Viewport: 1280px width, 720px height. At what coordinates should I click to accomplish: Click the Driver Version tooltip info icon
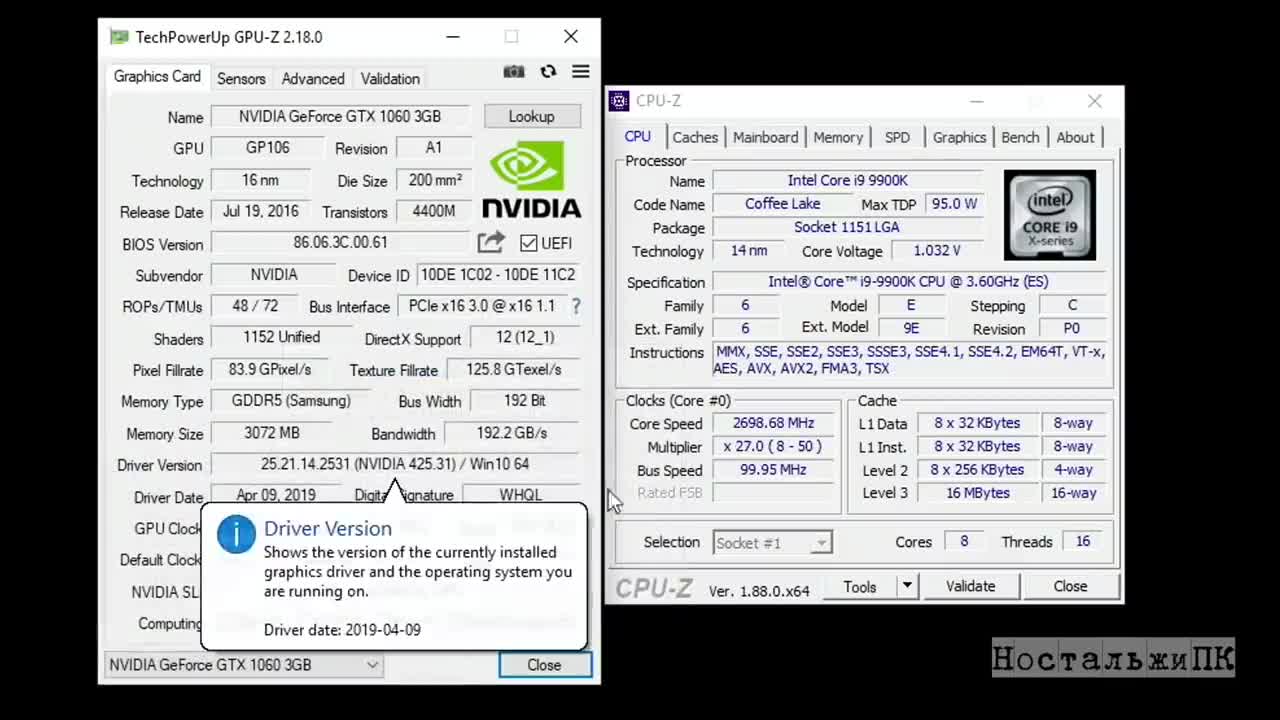[237, 534]
